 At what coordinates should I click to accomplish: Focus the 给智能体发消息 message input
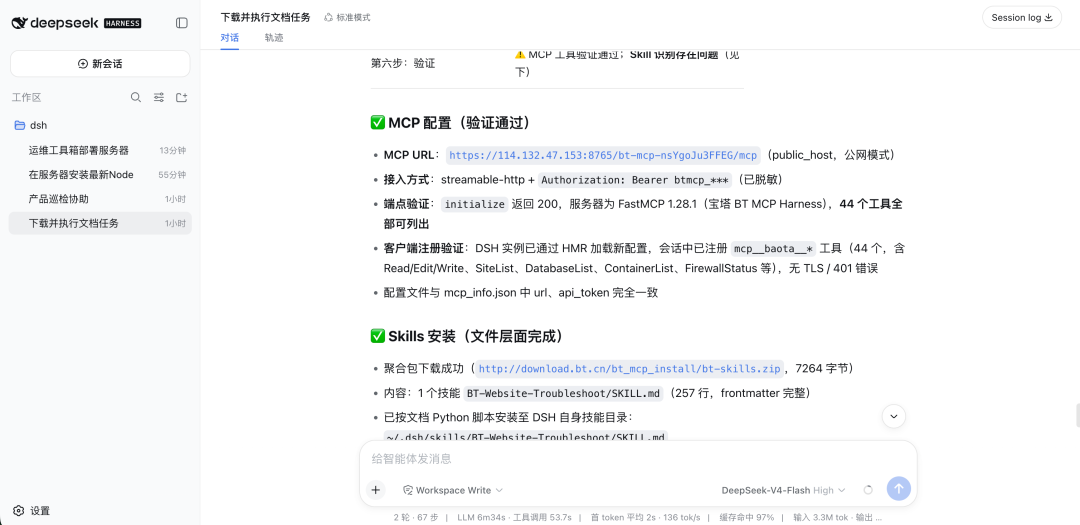tap(638, 458)
